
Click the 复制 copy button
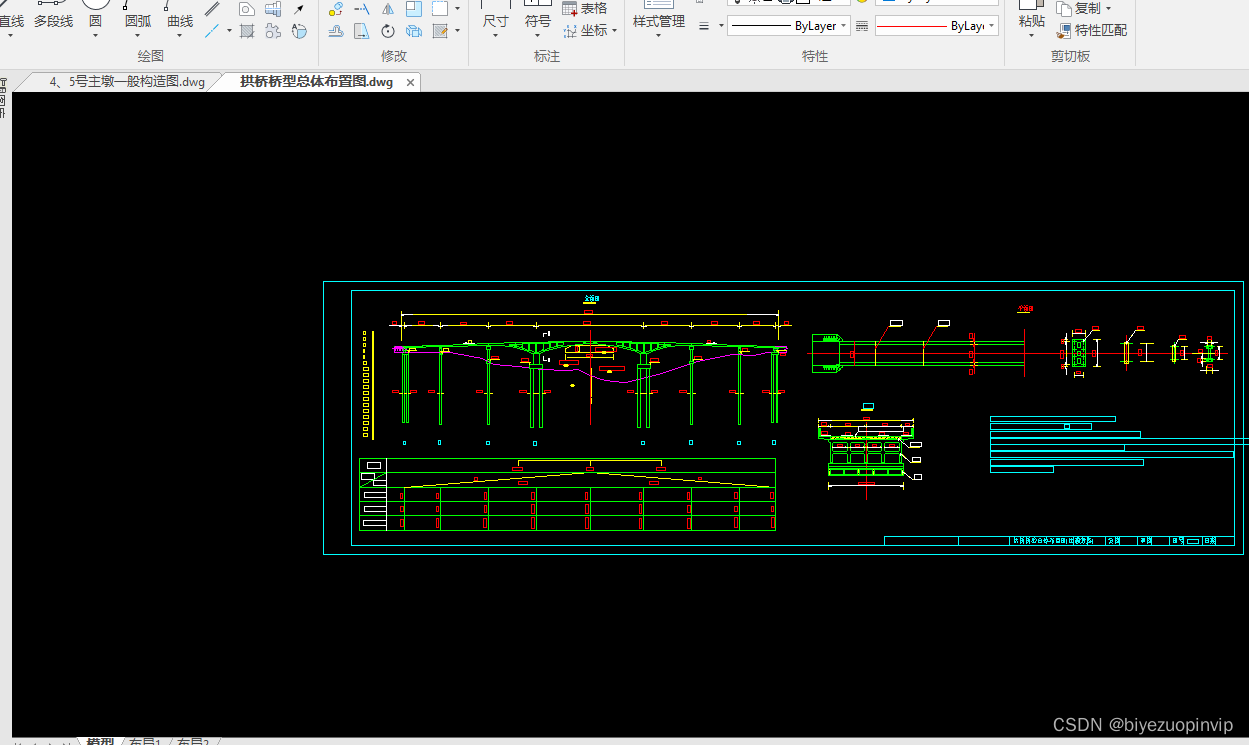[x=1080, y=8]
